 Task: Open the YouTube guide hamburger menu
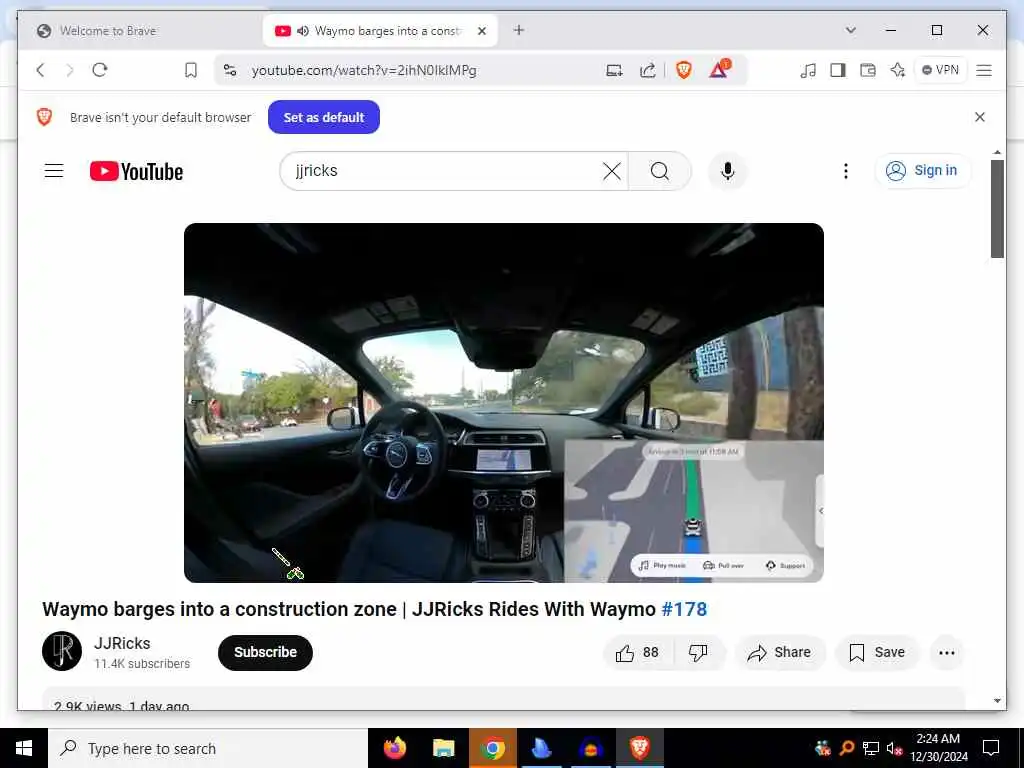[x=54, y=171]
